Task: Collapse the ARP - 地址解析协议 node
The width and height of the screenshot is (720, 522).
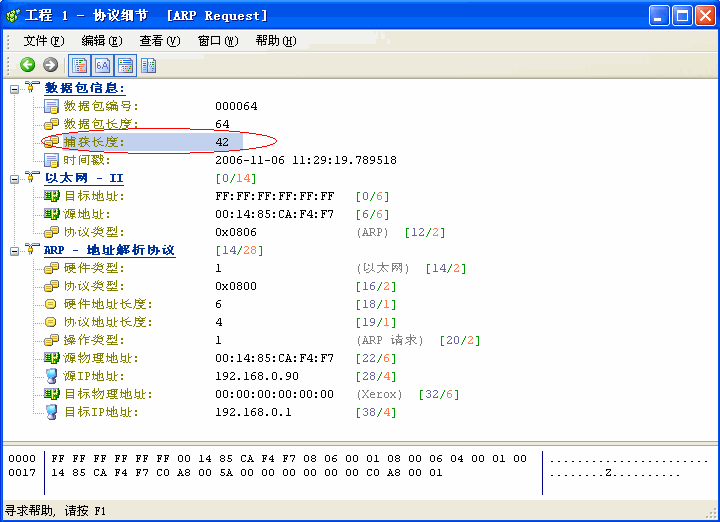Action: click(15, 251)
